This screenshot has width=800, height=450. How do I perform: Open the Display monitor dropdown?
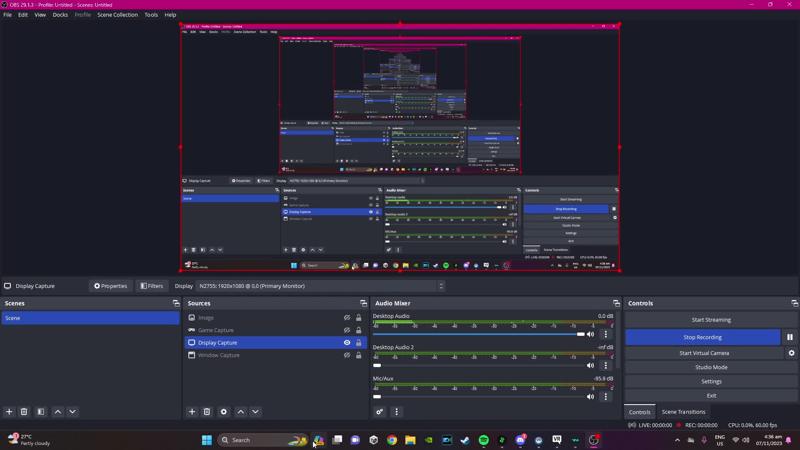pos(320,286)
